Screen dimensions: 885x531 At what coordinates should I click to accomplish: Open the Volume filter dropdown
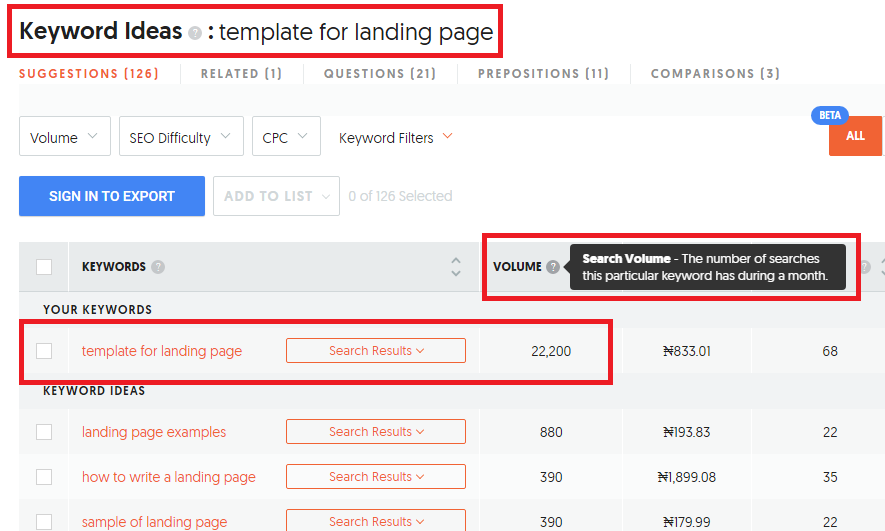65,136
